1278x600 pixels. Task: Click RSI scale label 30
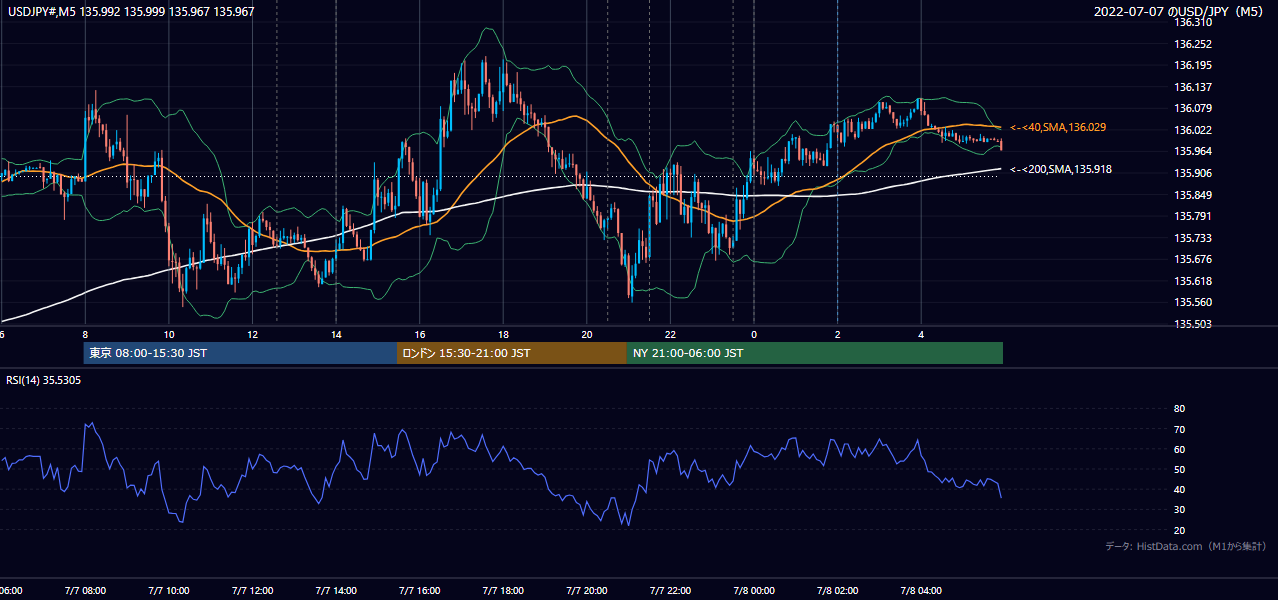[1179, 509]
